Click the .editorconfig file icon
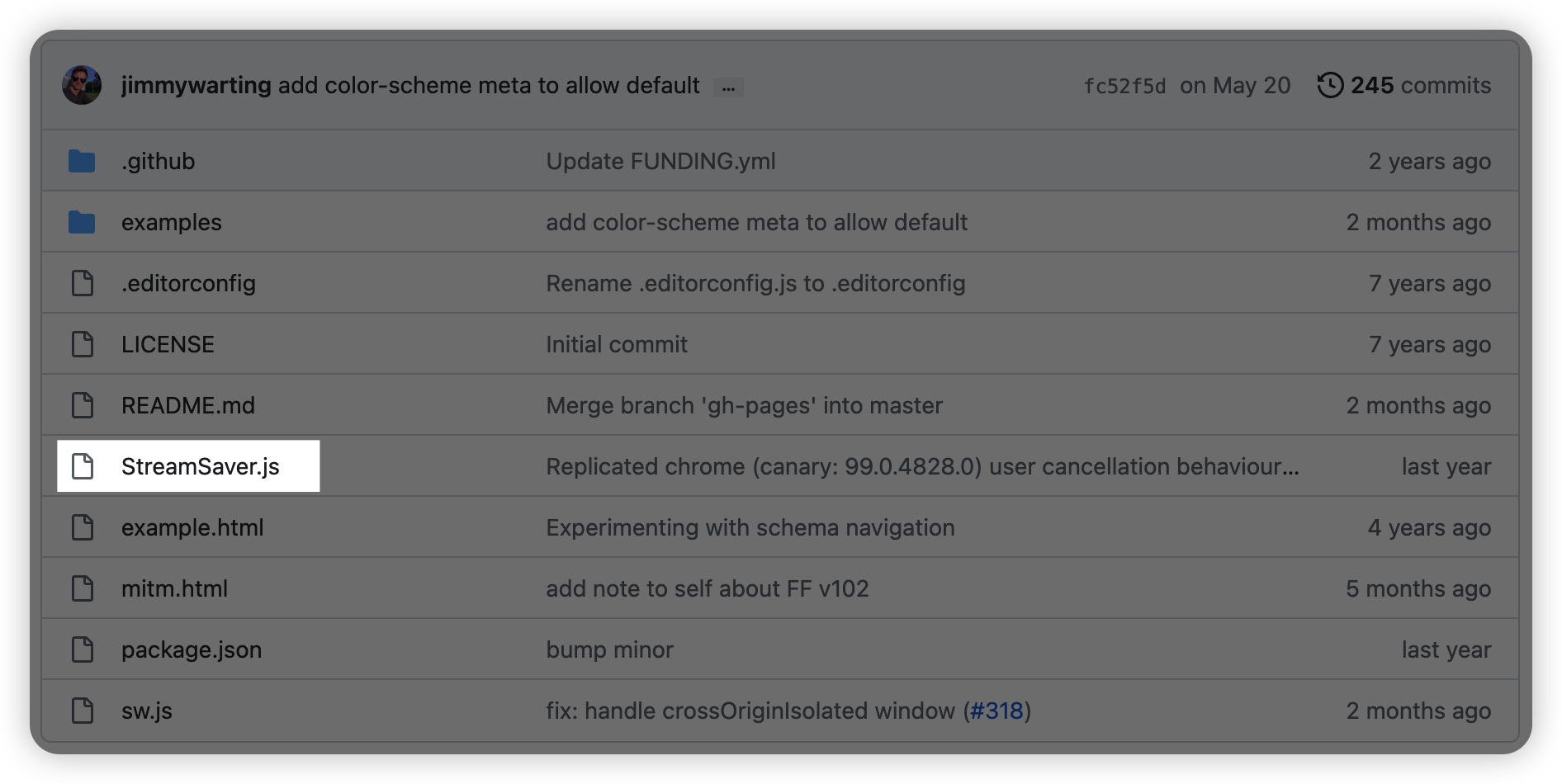 (x=83, y=283)
